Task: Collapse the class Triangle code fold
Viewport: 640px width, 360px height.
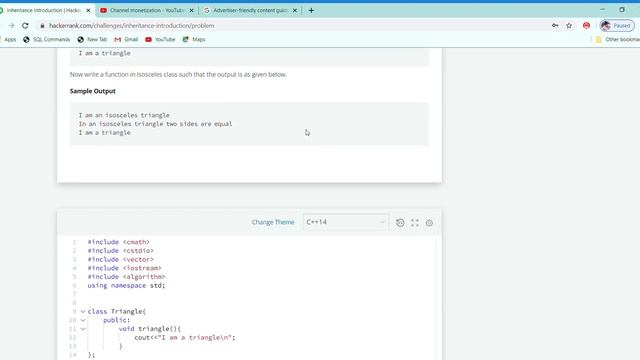Action: (x=83, y=311)
